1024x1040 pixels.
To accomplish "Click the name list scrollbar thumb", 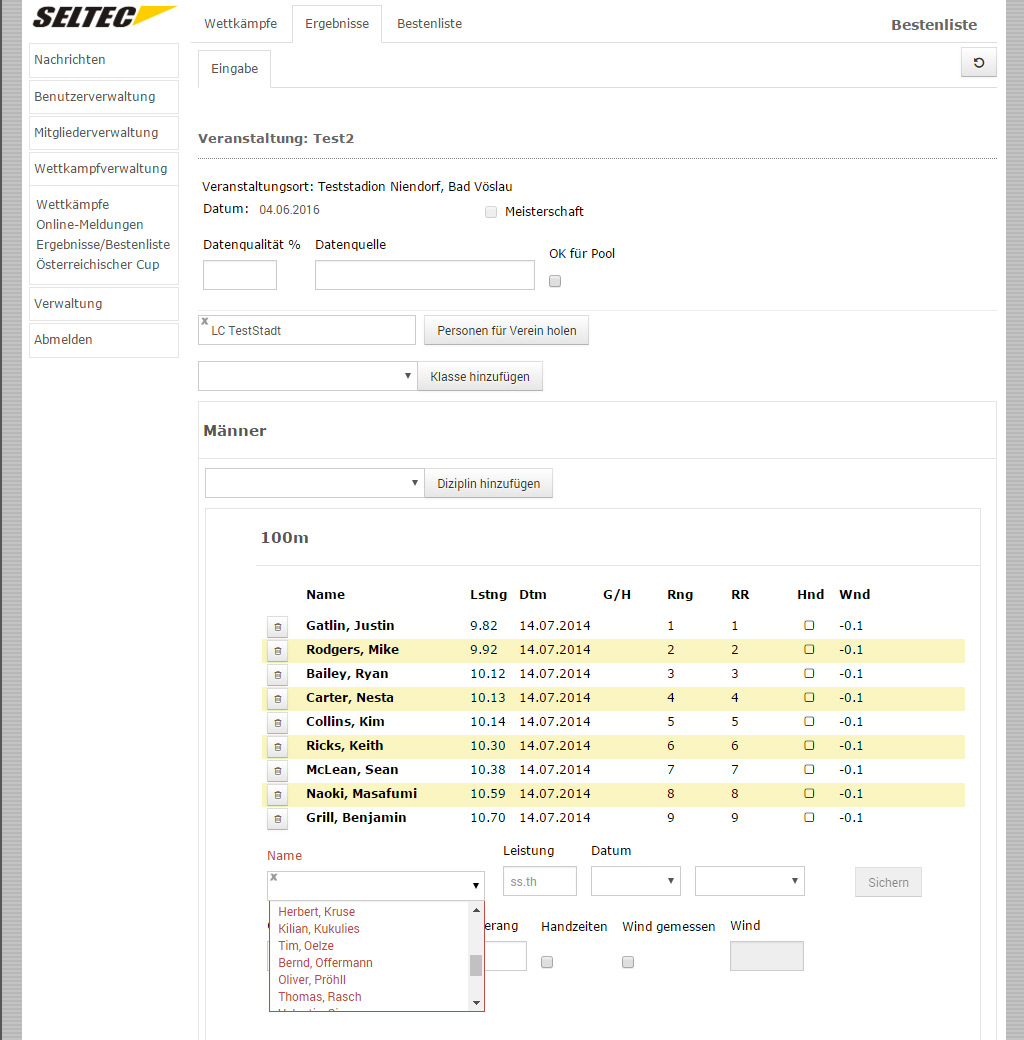I will coord(476,964).
